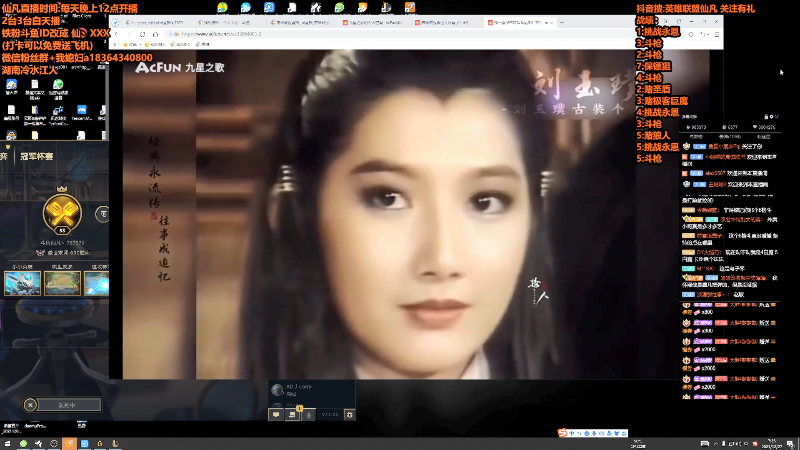Select the second map thumbnail in client
Image resolution: width=800 pixels, height=450 pixels.
62,284
